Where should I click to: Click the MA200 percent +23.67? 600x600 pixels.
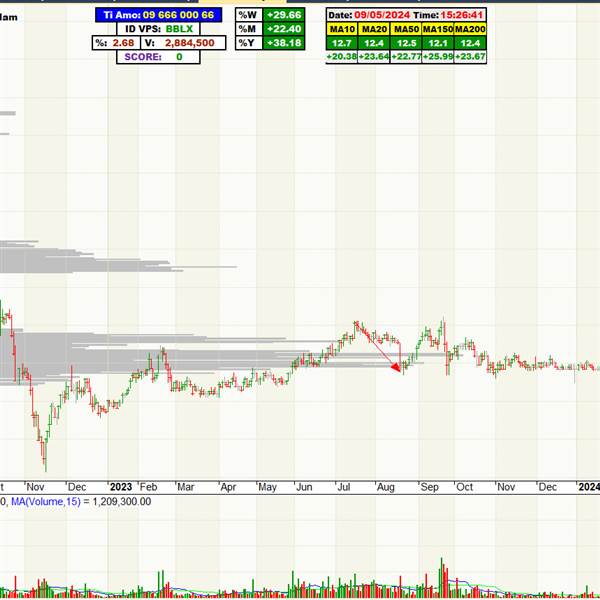[470, 57]
